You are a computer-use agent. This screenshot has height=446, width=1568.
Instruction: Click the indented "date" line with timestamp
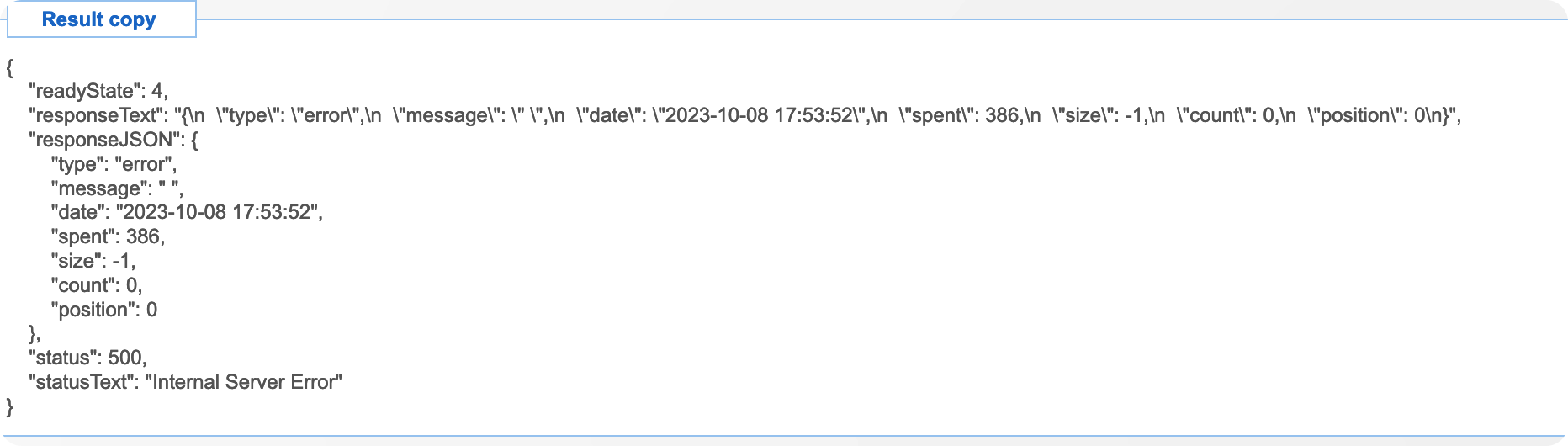point(187,212)
